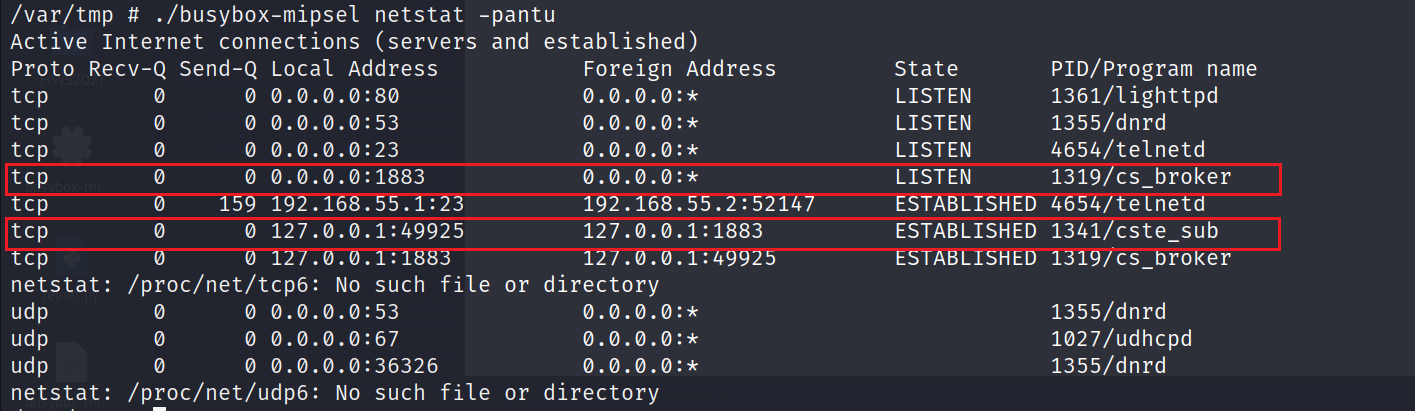Select the 0.0.0.0:36326 udp local address
The width and height of the screenshot is (1415, 411).
pyautogui.click(x=354, y=366)
